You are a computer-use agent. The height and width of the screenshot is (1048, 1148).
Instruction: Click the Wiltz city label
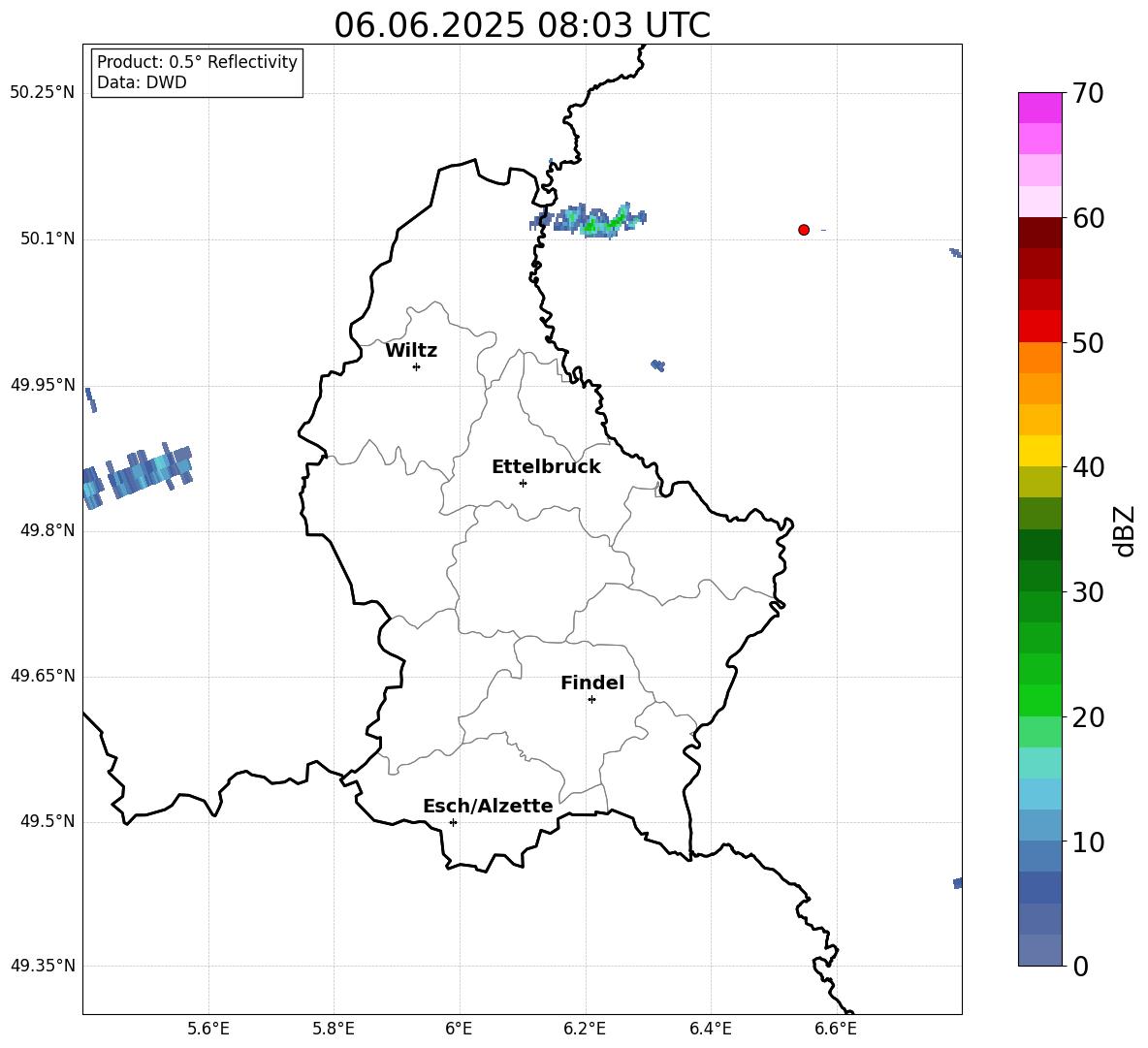tap(411, 351)
